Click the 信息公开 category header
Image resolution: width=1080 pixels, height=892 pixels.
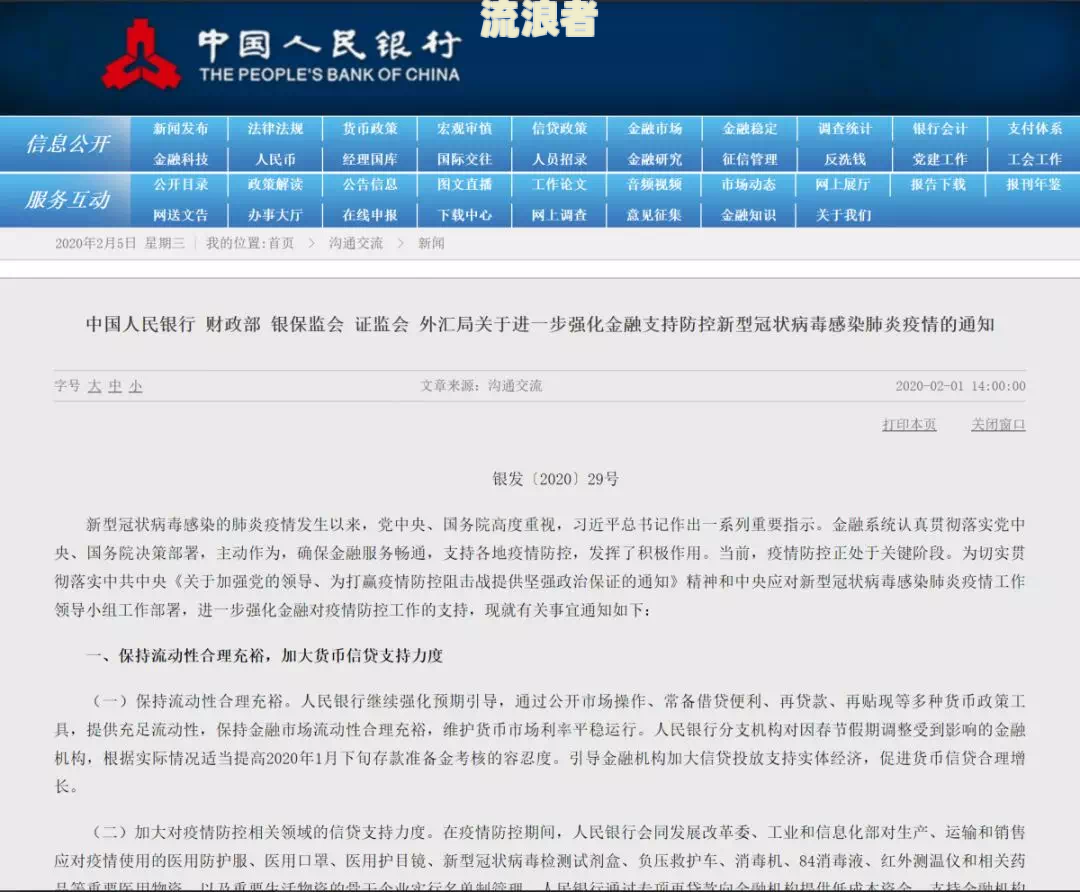point(68,144)
